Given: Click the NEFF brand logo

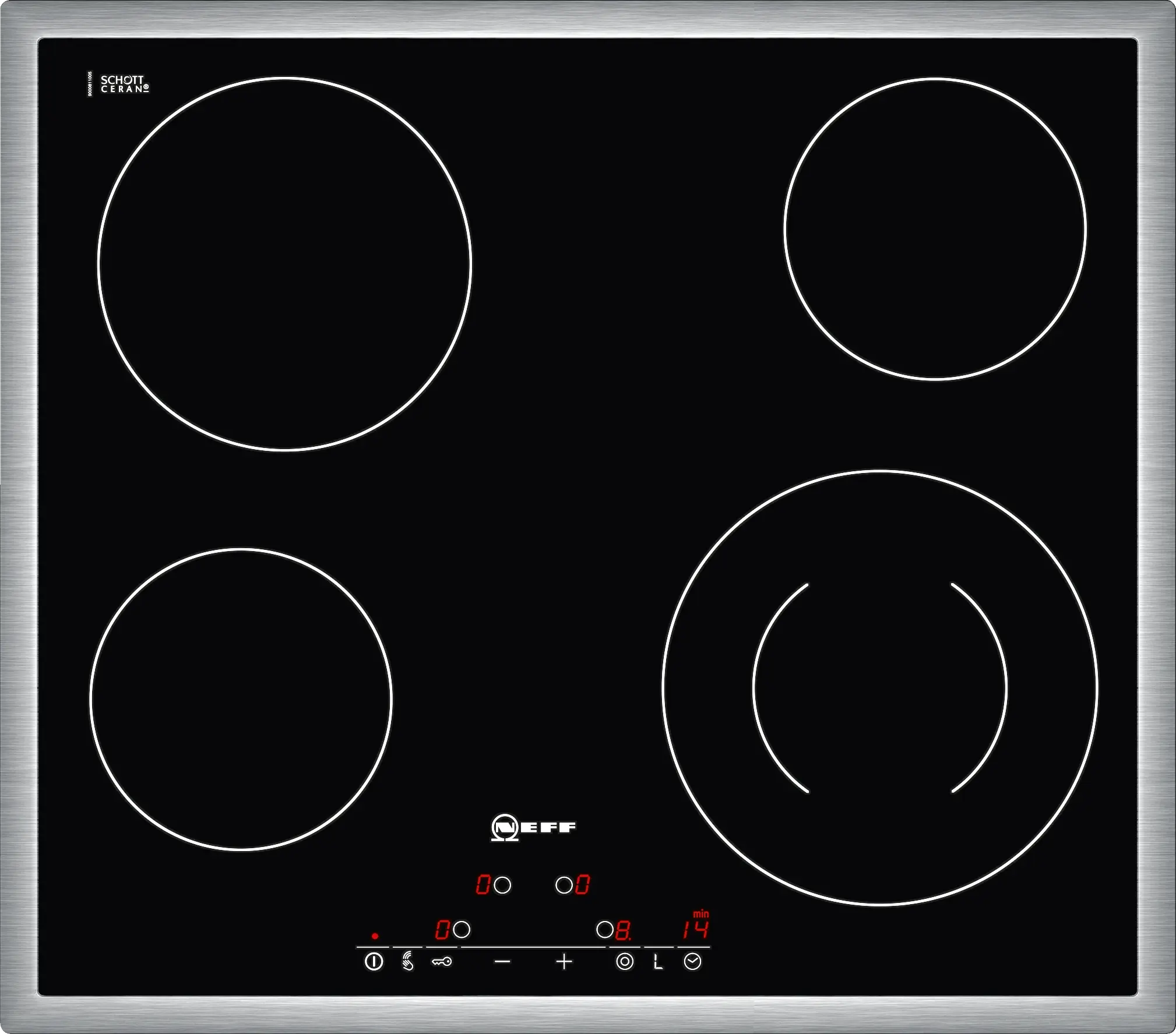Looking at the screenshot, I should [533, 827].
